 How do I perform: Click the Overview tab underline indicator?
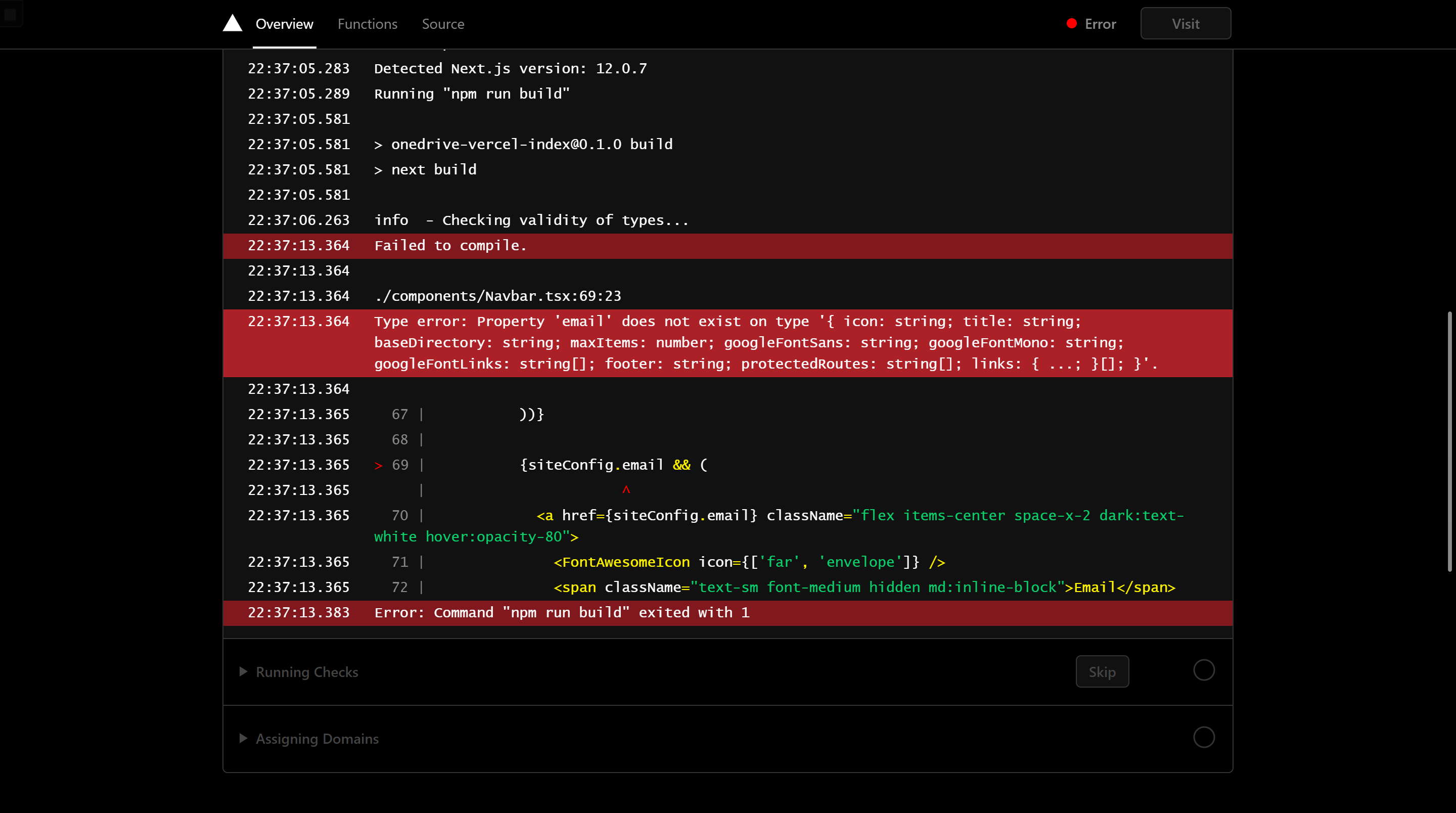tap(284, 47)
